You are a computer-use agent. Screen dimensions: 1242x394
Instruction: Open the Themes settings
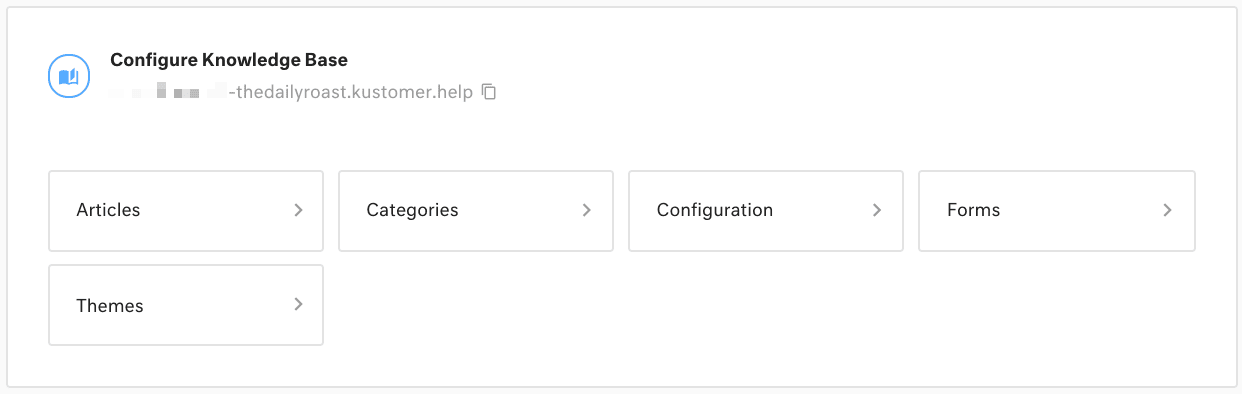point(186,305)
